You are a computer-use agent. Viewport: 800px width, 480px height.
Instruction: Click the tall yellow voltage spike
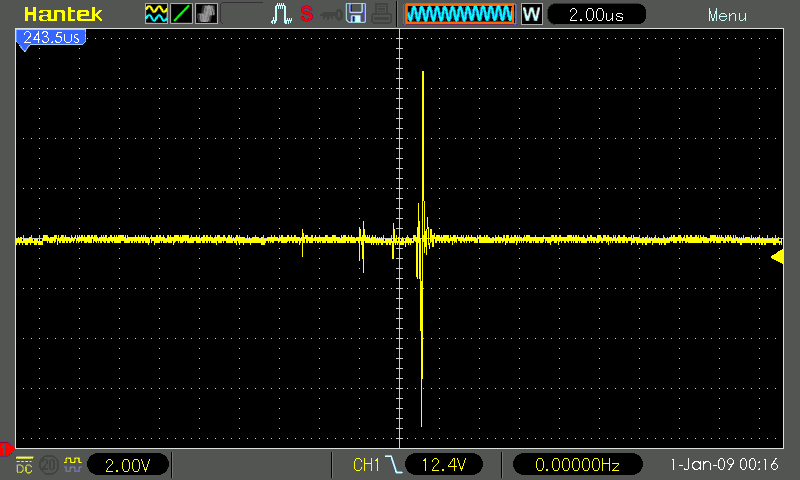pyautogui.click(x=422, y=249)
